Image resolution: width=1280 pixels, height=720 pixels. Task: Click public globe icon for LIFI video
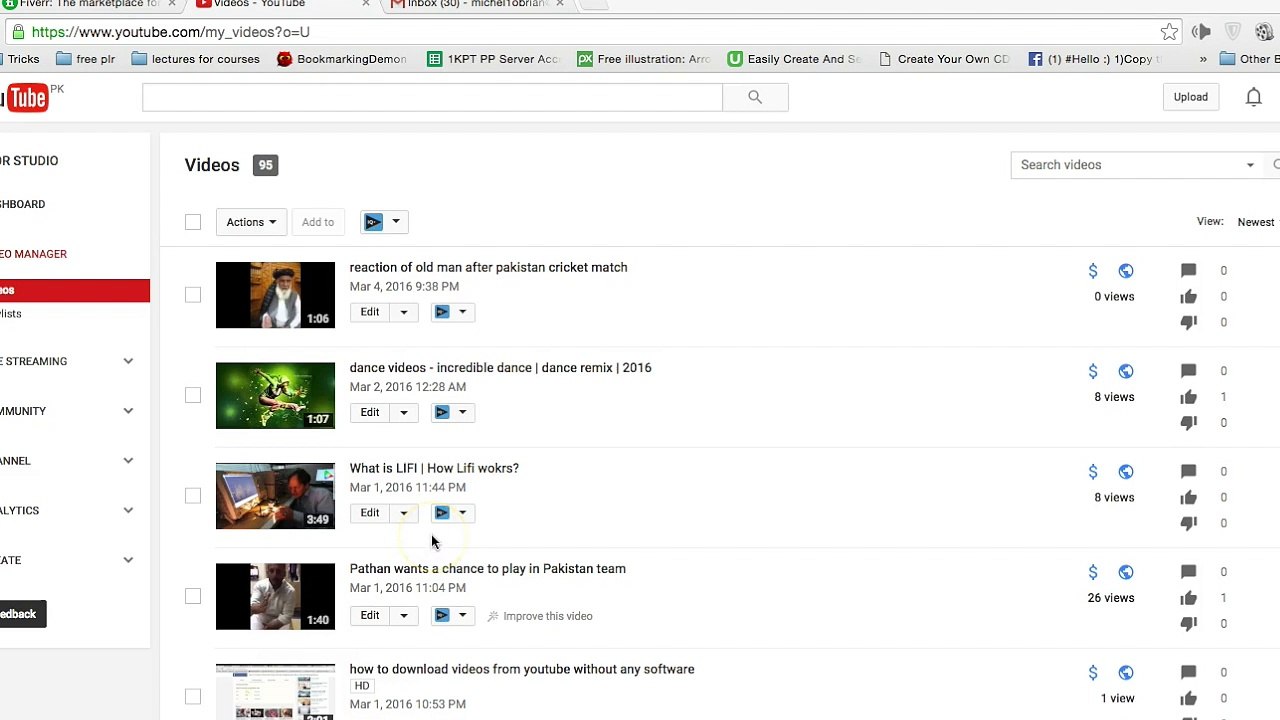1126,471
